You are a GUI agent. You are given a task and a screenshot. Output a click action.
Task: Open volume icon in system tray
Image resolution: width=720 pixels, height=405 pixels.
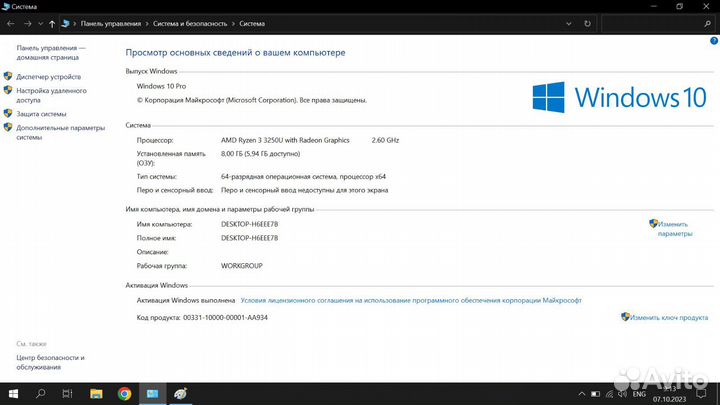tap(622, 394)
